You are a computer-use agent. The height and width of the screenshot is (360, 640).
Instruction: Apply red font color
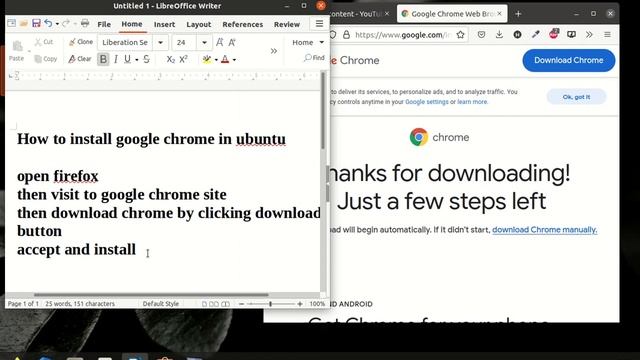(225, 60)
